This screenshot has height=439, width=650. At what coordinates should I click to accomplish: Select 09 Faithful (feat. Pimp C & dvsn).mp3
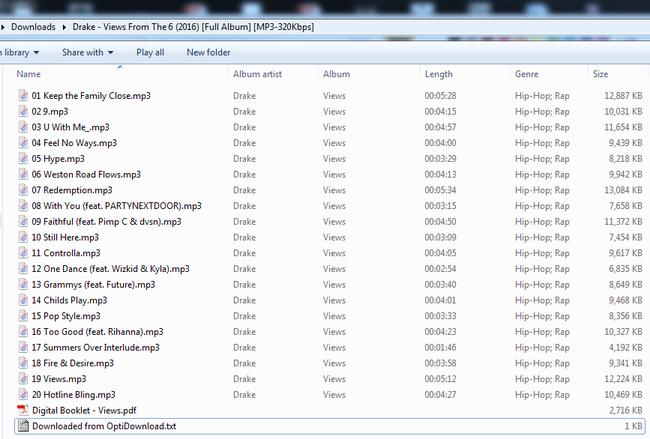(107, 222)
